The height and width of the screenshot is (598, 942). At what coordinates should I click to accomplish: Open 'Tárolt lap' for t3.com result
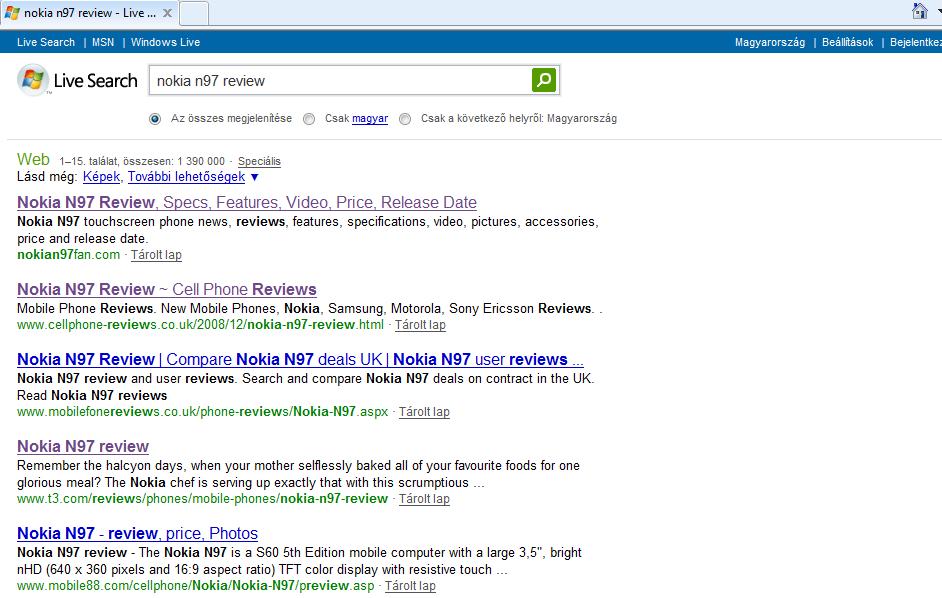[424, 499]
